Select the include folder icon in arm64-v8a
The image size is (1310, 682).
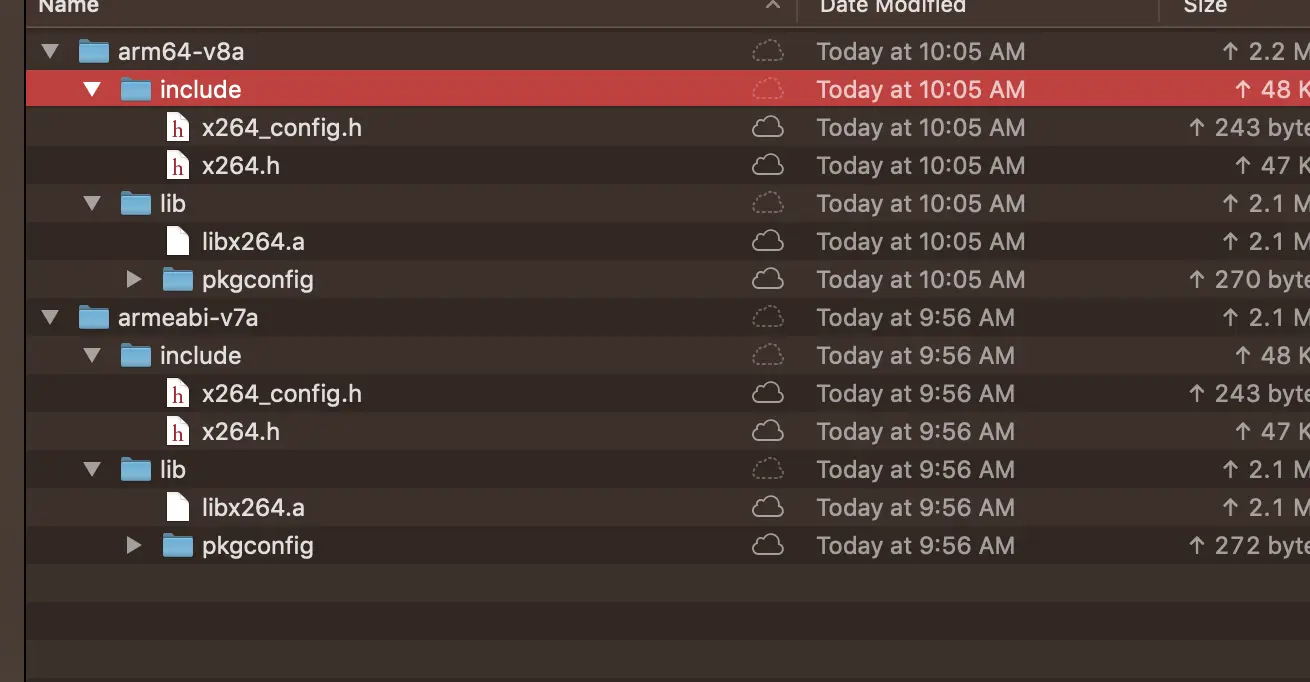click(135, 89)
